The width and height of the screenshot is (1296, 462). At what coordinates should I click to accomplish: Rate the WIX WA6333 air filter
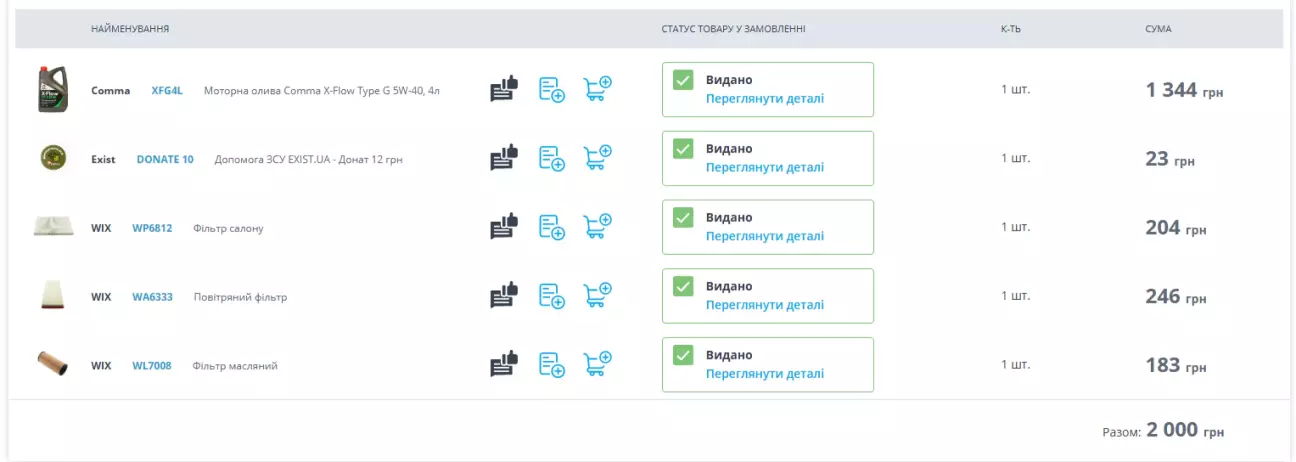point(504,296)
